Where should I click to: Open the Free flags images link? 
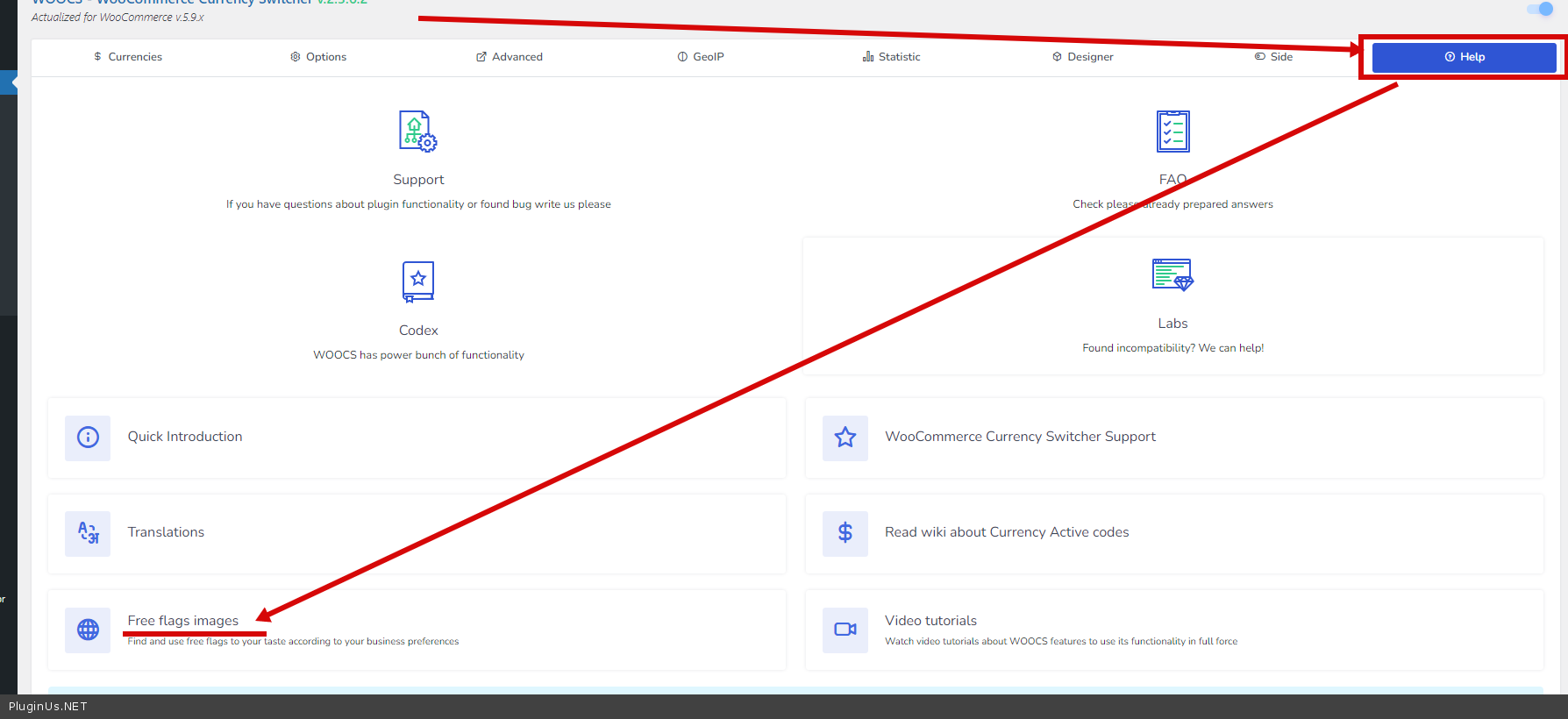183,621
